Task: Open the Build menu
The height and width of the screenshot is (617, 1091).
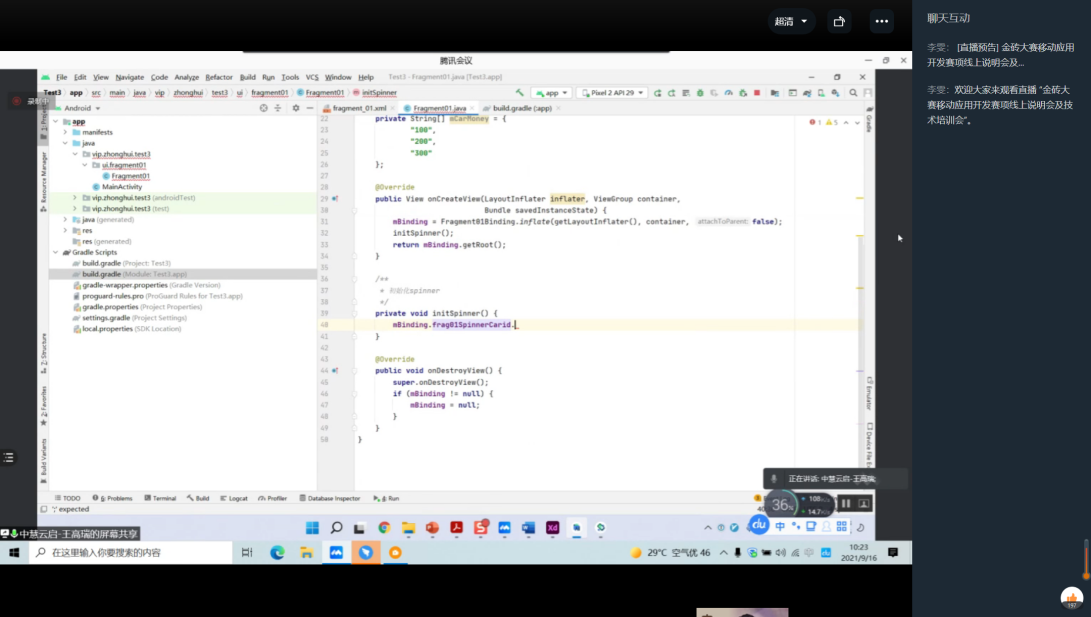Action: click(x=248, y=77)
